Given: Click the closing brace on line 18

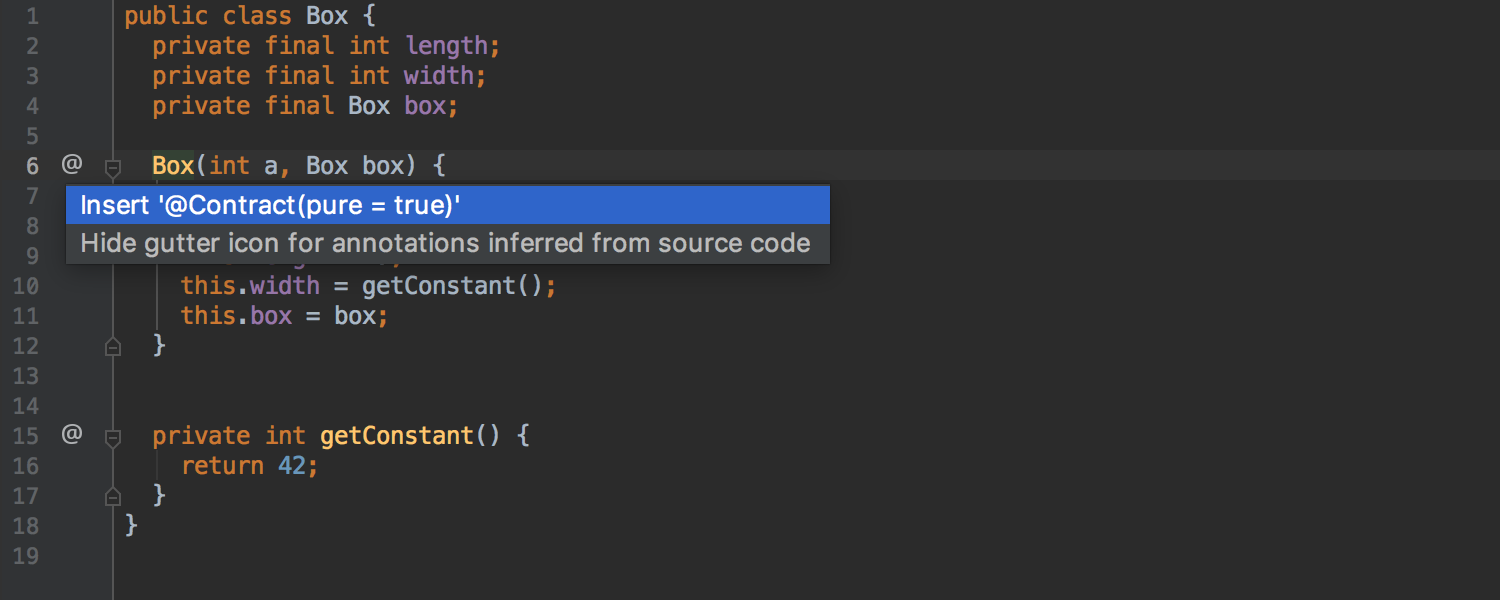Looking at the screenshot, I should click(x=131, y=525).
